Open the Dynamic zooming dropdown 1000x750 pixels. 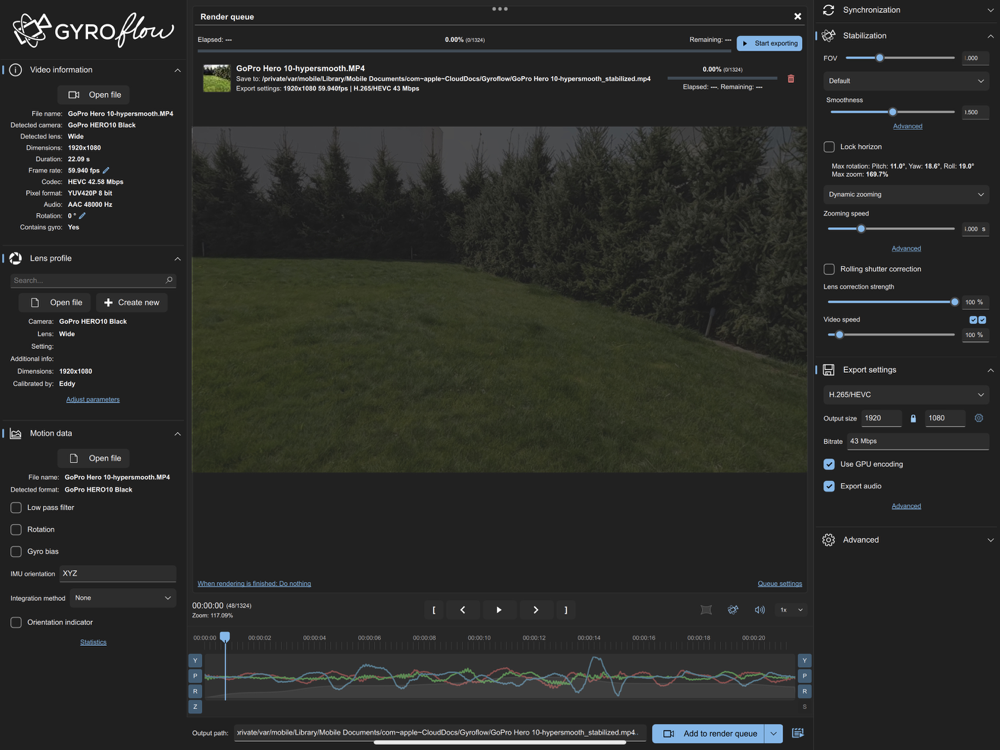906,195
